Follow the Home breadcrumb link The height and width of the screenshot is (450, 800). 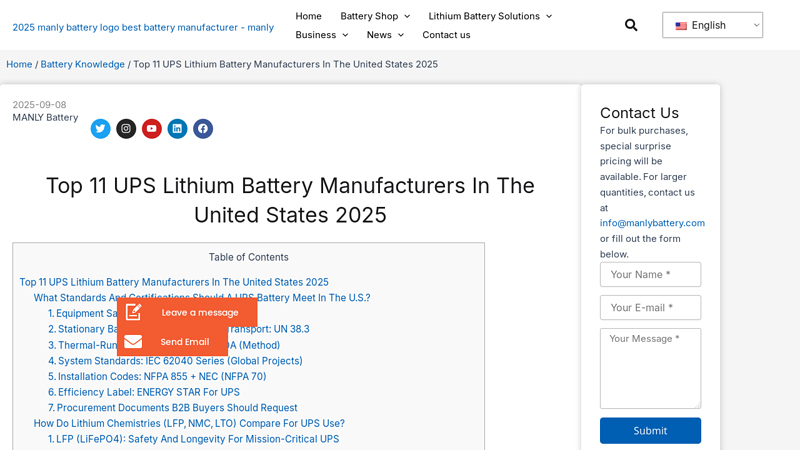[19, 64]
